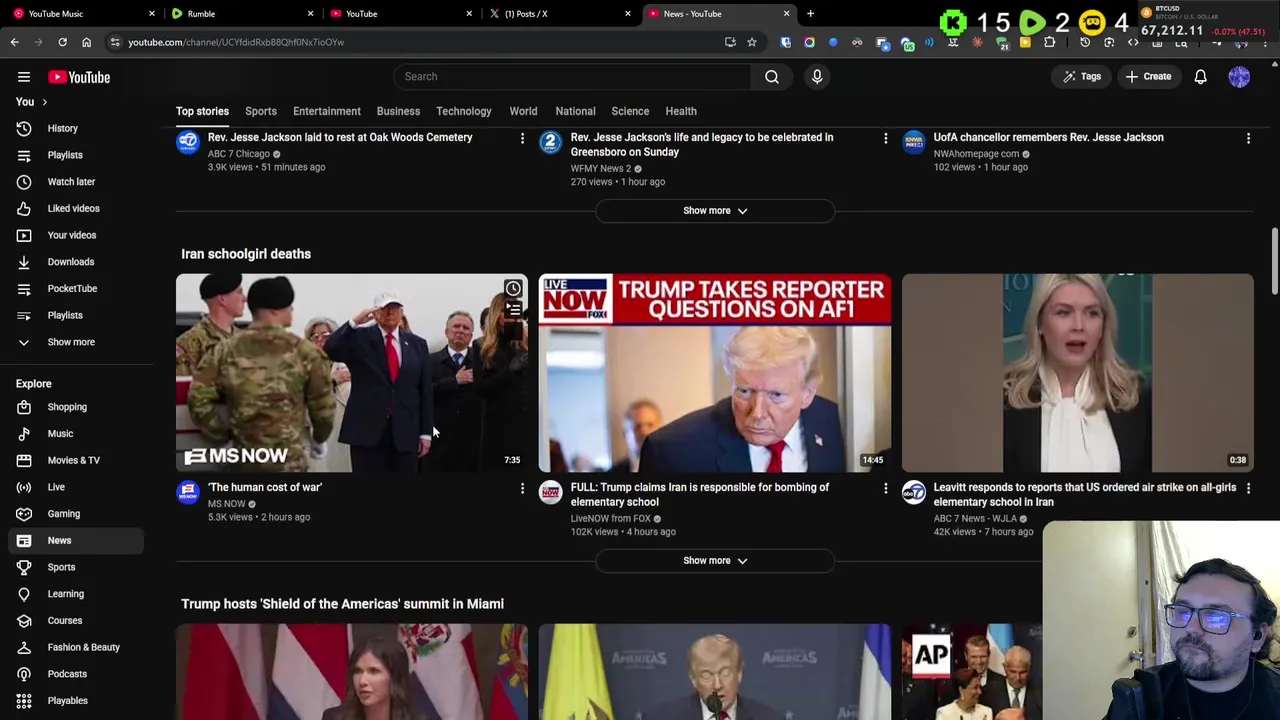Open the YouTube hamburger guide menu

[24, 77]
